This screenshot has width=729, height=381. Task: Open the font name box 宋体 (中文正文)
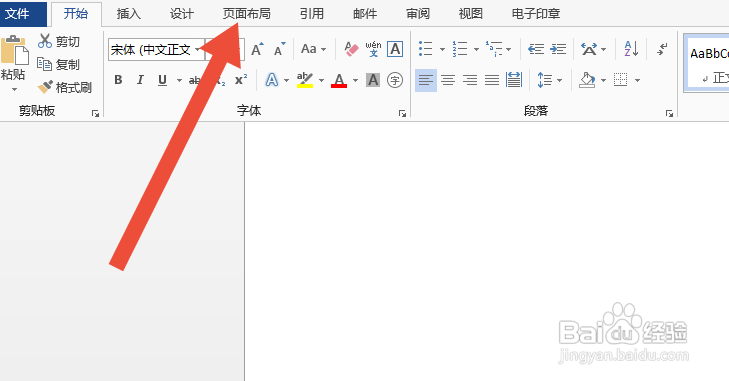[x=156, y=49]
